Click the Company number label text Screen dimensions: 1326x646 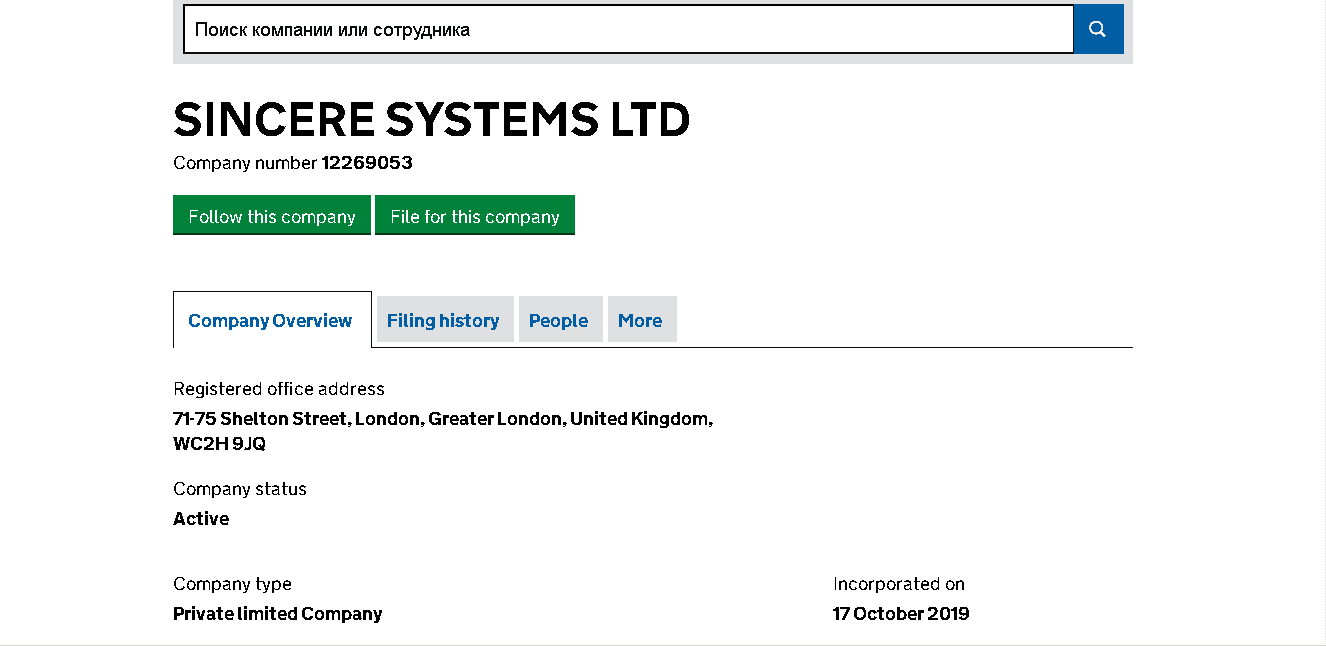[244, 163]
